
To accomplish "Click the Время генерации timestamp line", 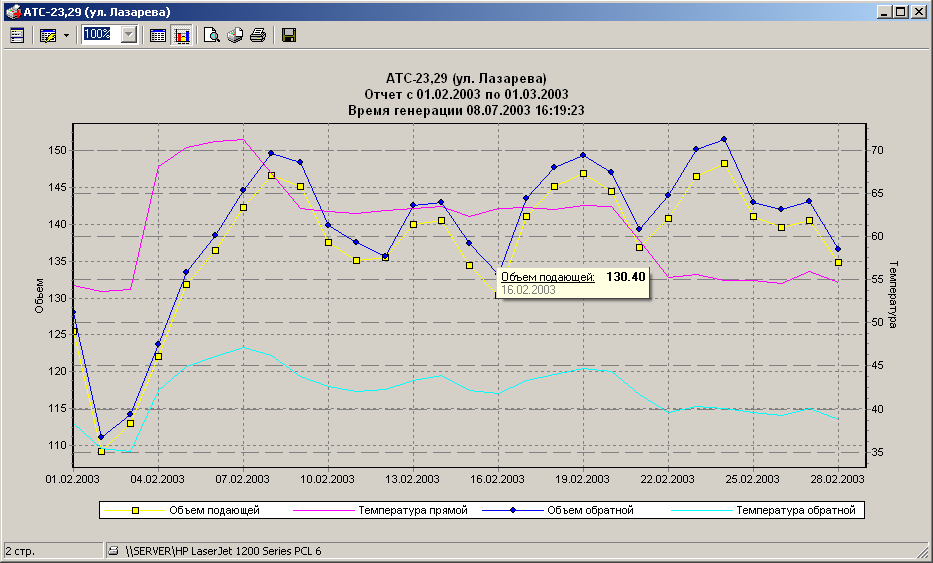I will click(x=466, y=110).
